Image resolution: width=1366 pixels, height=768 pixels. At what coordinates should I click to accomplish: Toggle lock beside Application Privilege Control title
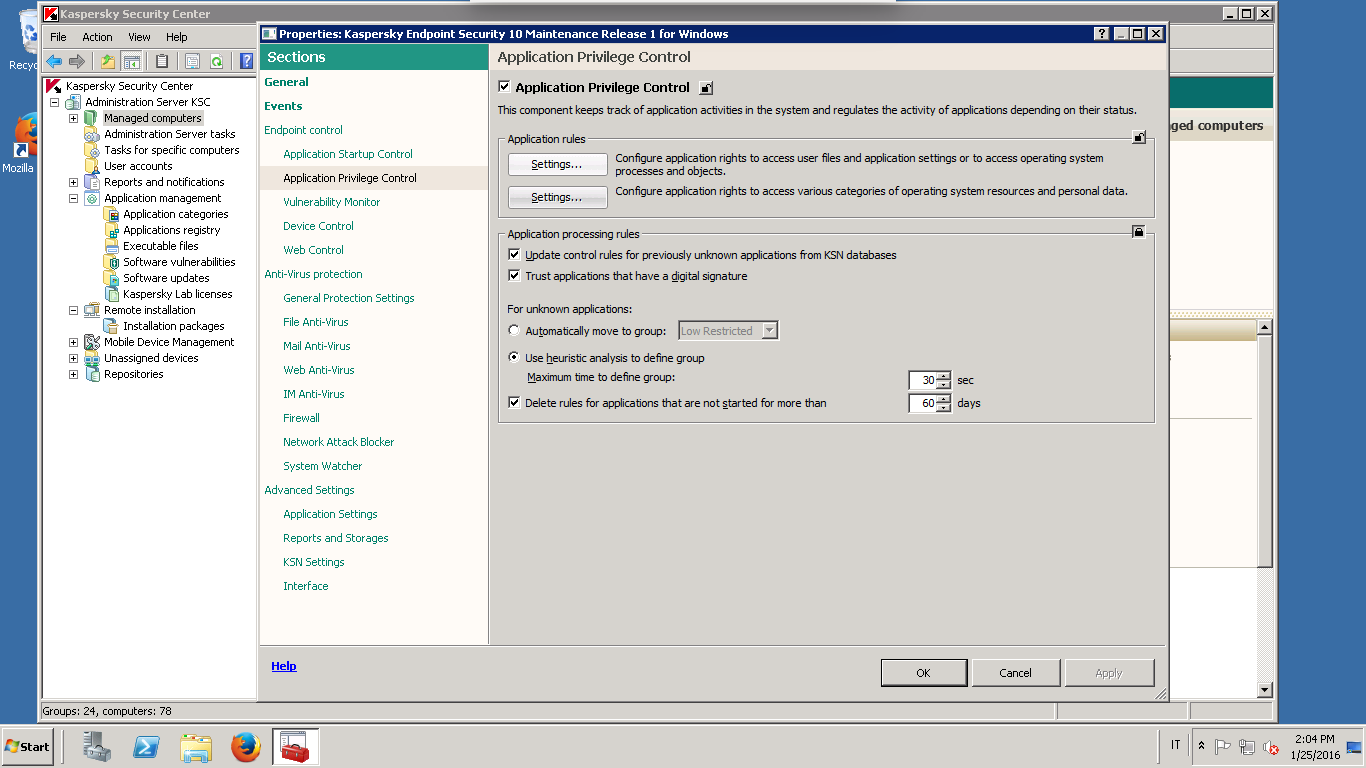706,88
